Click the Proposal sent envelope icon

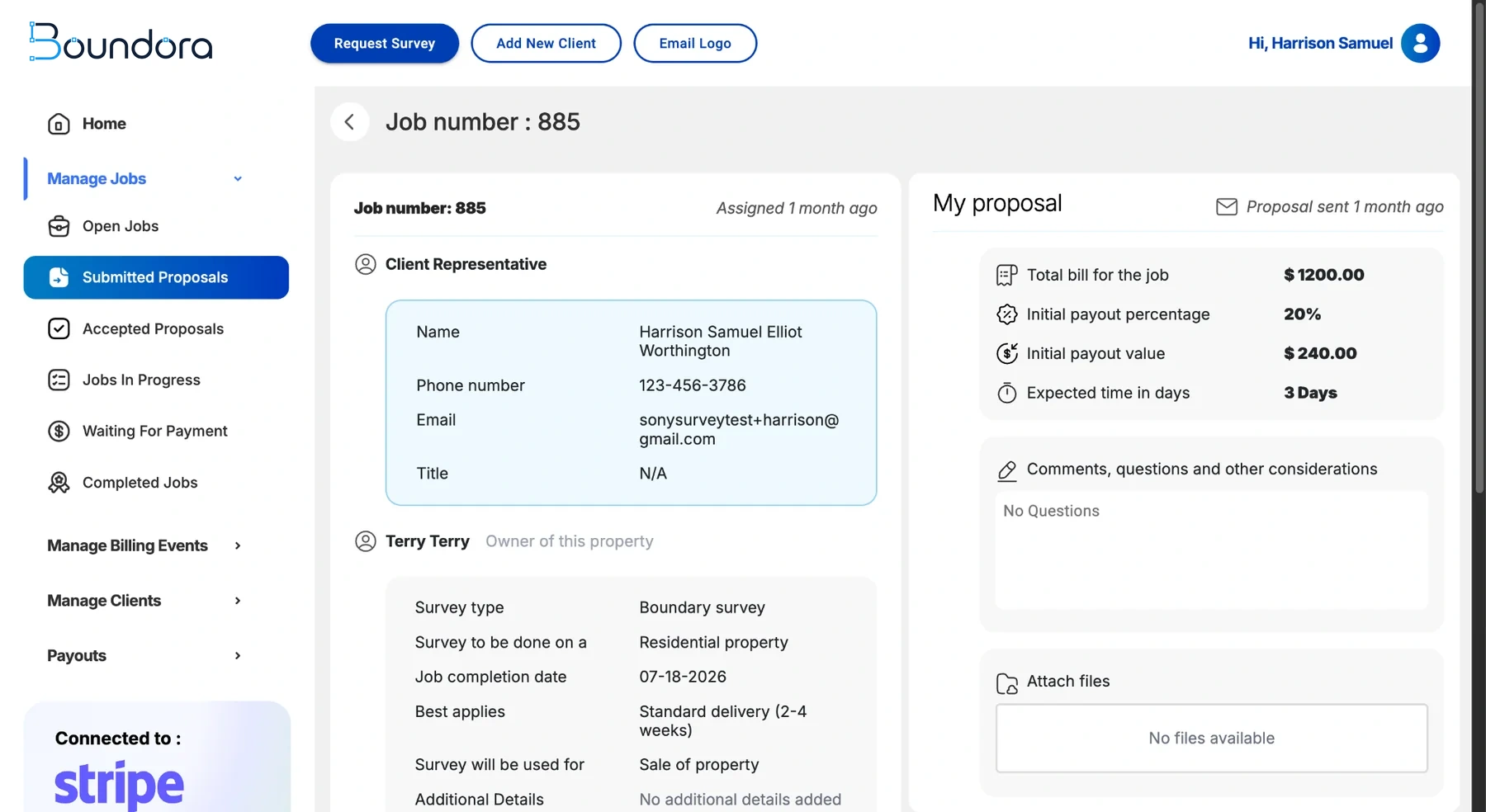[1227, 206]
